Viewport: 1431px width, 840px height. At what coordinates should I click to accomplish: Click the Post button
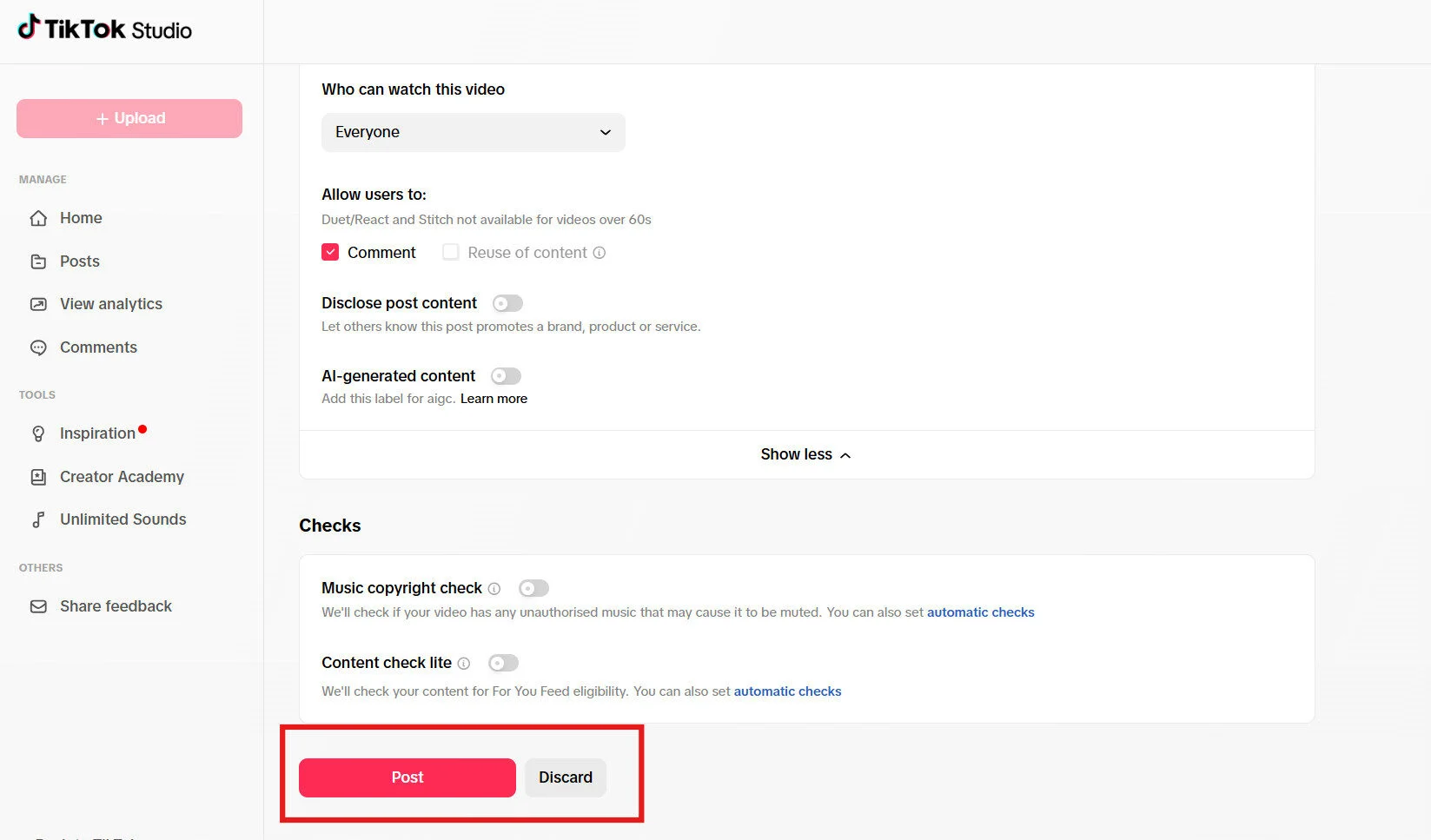pyautogui.click(x=406, y=777)
